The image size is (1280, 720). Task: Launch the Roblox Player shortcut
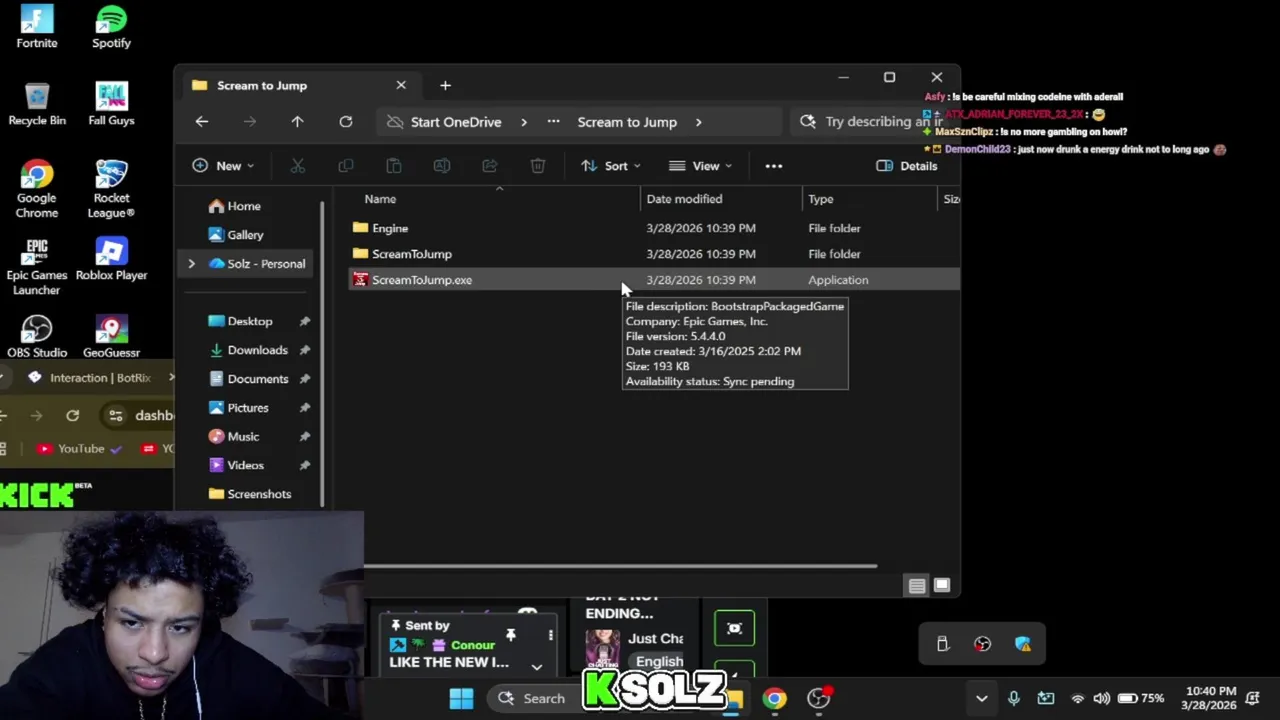(x=111, y=259)
